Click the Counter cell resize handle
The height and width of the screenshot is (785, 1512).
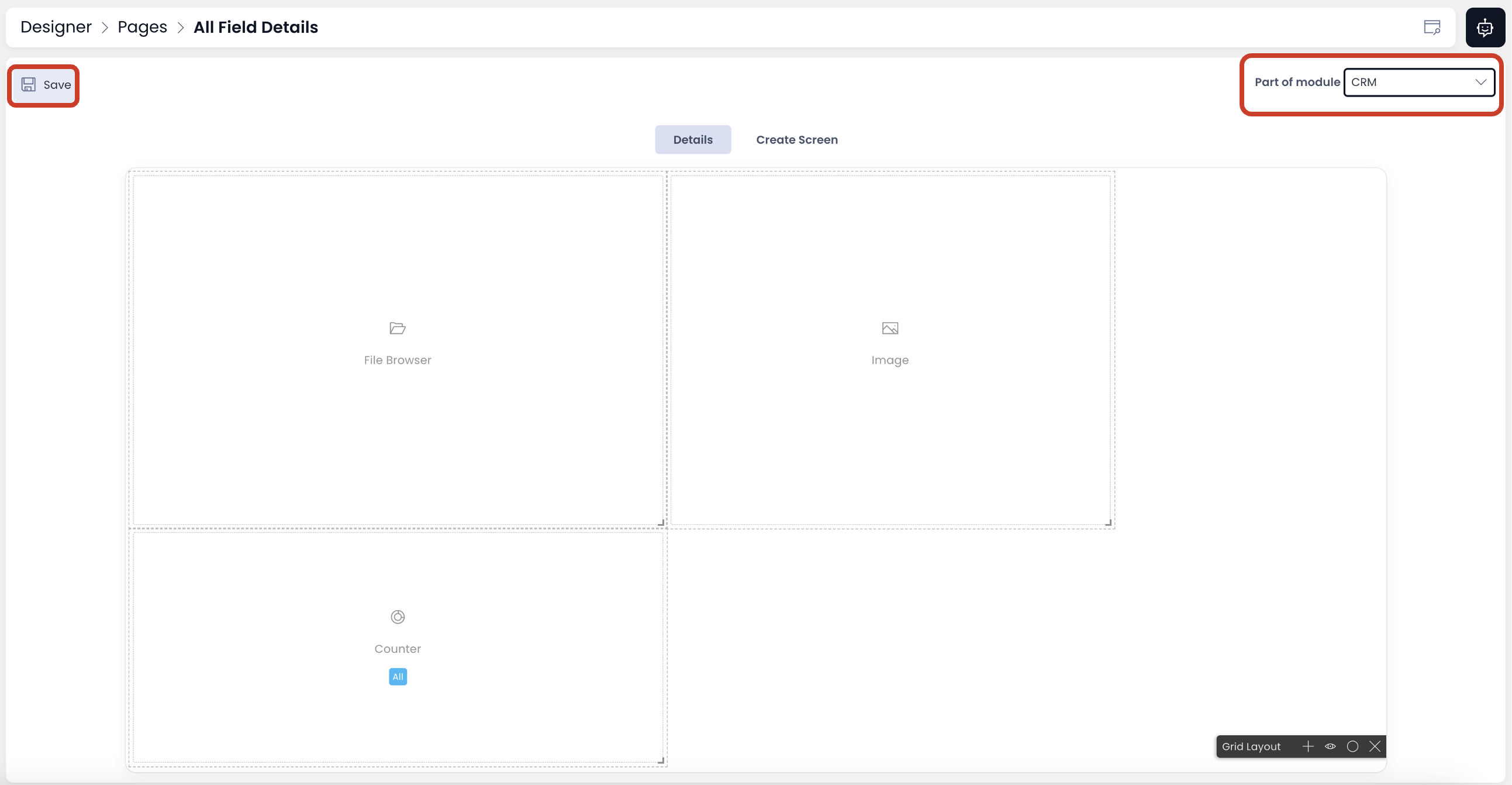661,760
